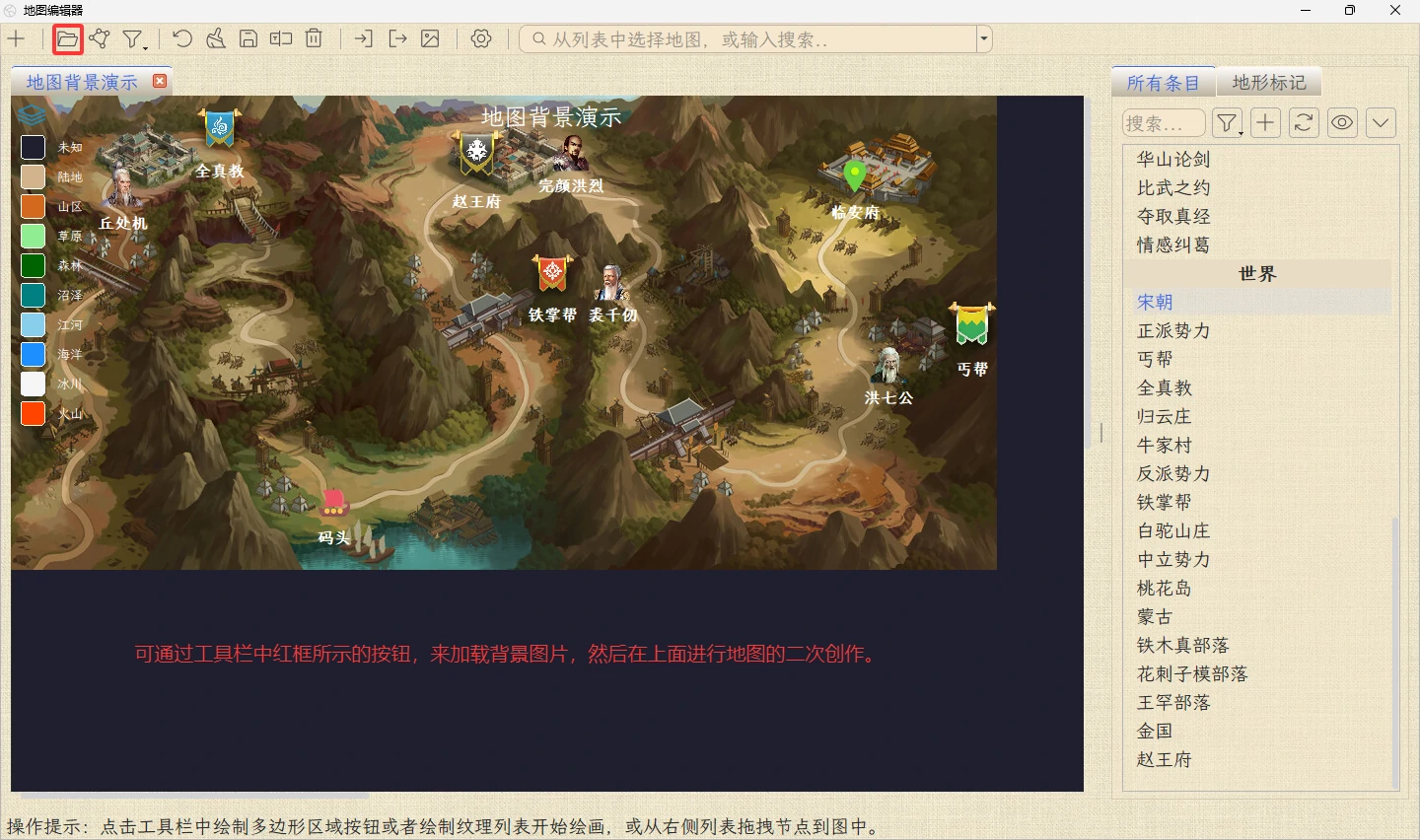The height and width of the screenshot is (840, 1420).
Task: Select the 山区 orange color swatch
Action: click(34, 206)
